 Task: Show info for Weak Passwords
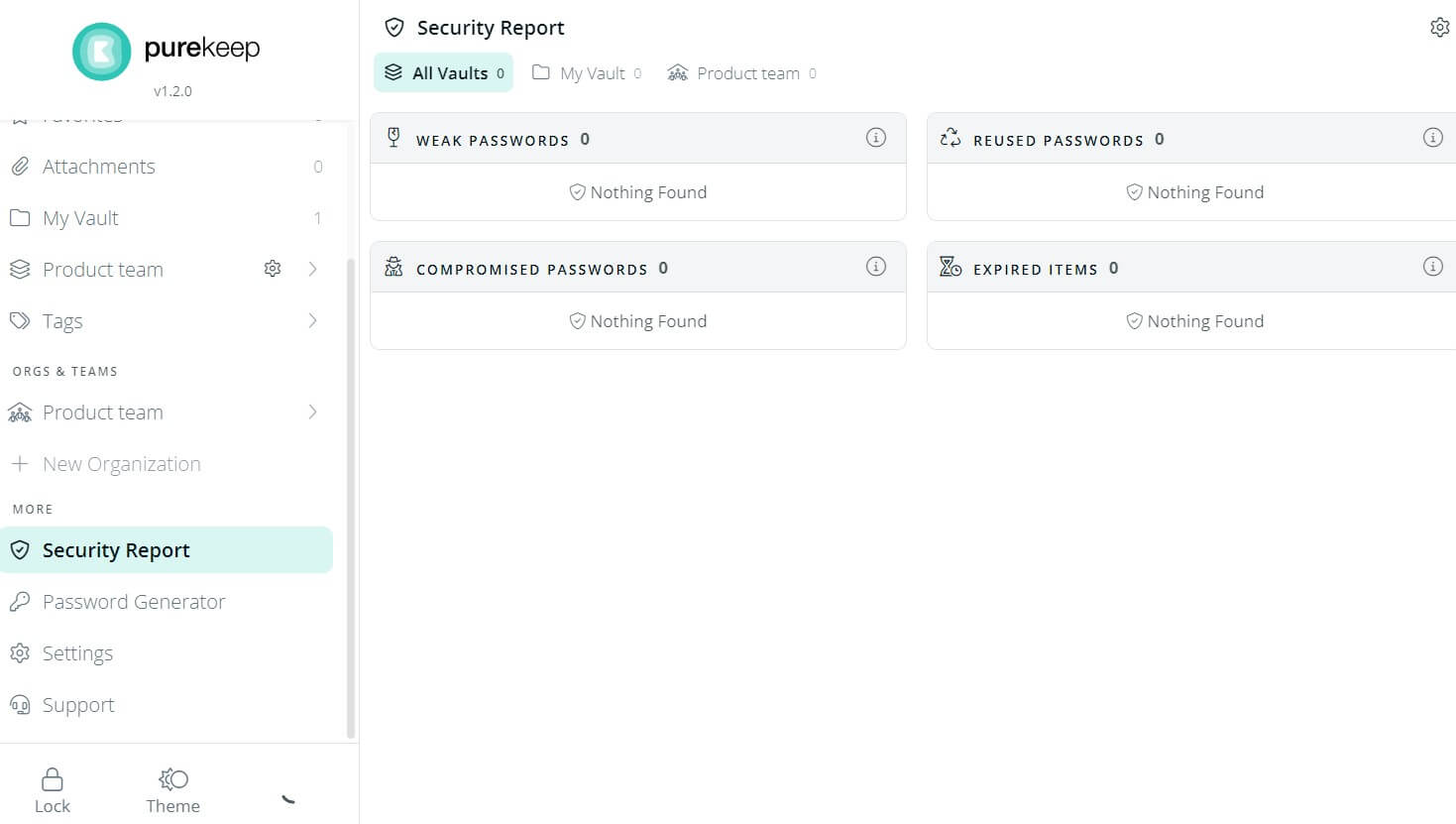pyautogui.click(x=875, y=138)
